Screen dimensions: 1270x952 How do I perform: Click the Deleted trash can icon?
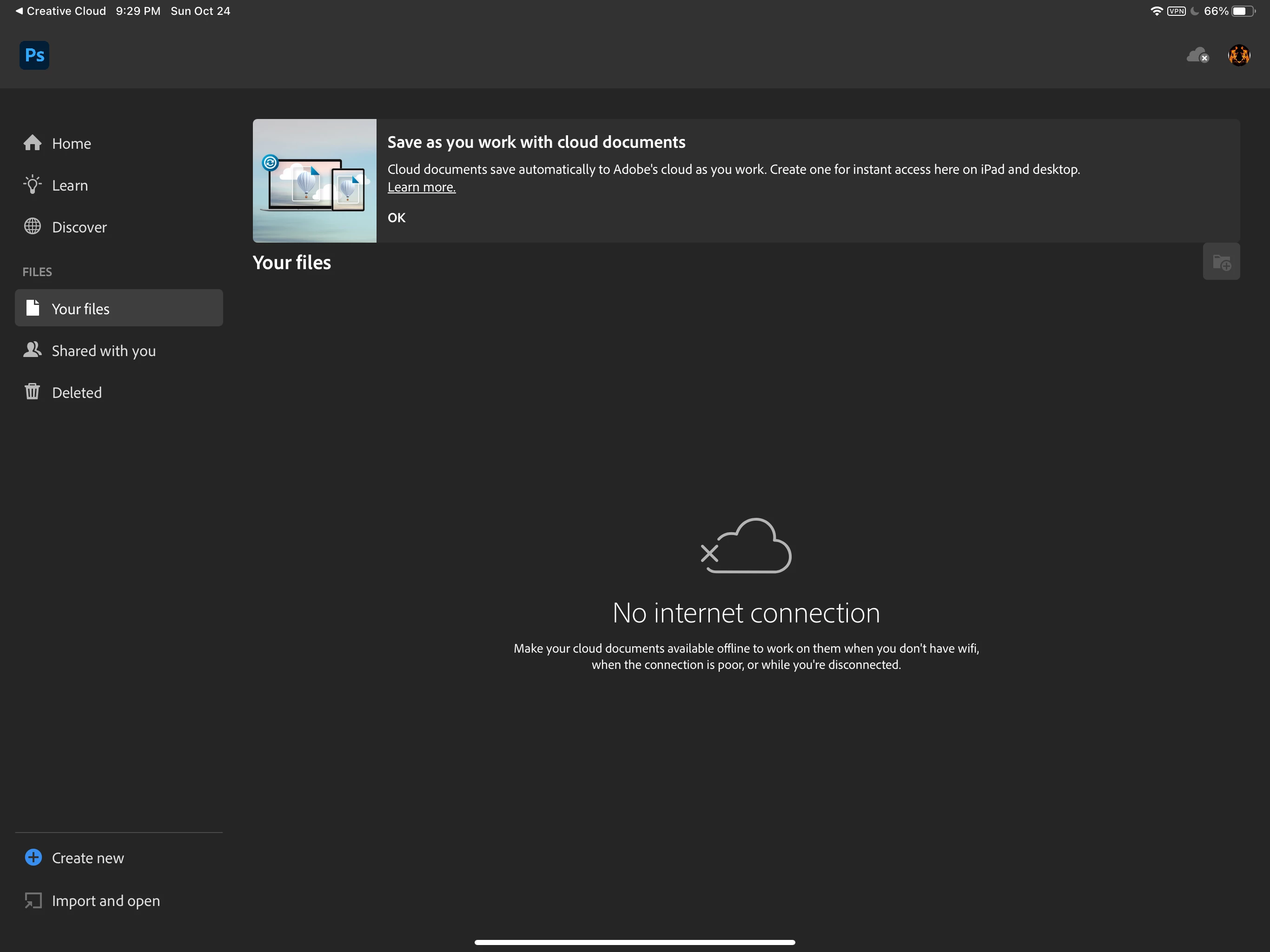(33, 392)
